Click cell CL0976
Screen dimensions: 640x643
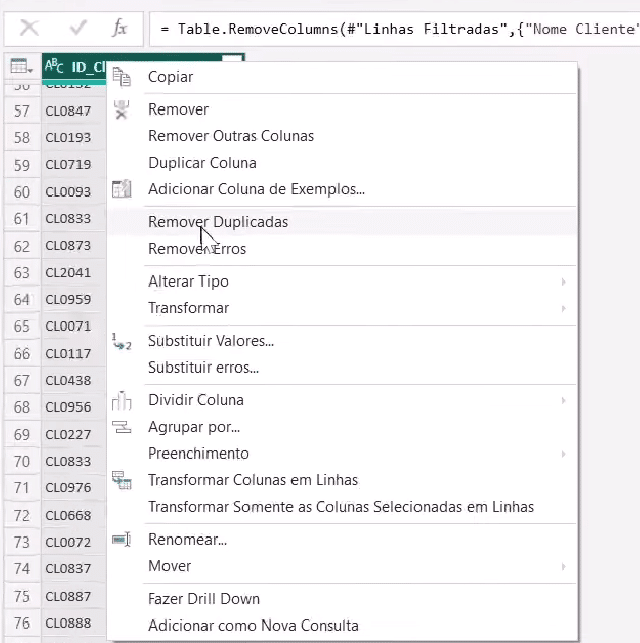(68, 488)
